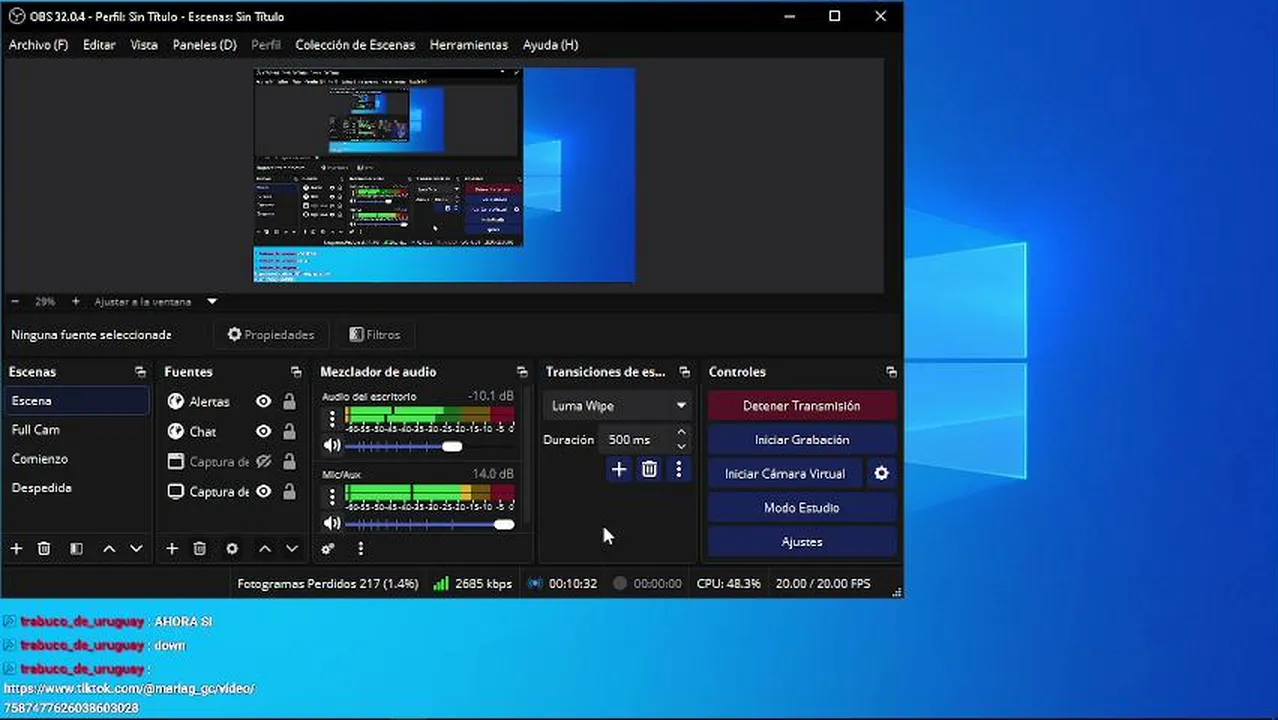The height and width of the screenshot is (720, 1278).
Task: Toggle lock on the Chat source
Action: coord(289,432)
